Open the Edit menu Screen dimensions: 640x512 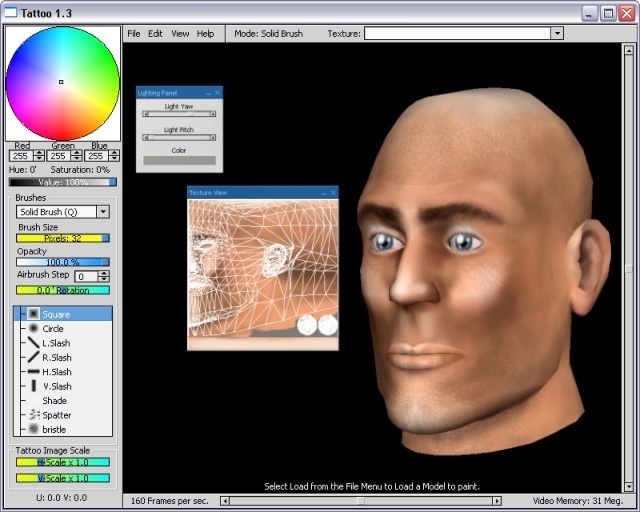[155, 33]
